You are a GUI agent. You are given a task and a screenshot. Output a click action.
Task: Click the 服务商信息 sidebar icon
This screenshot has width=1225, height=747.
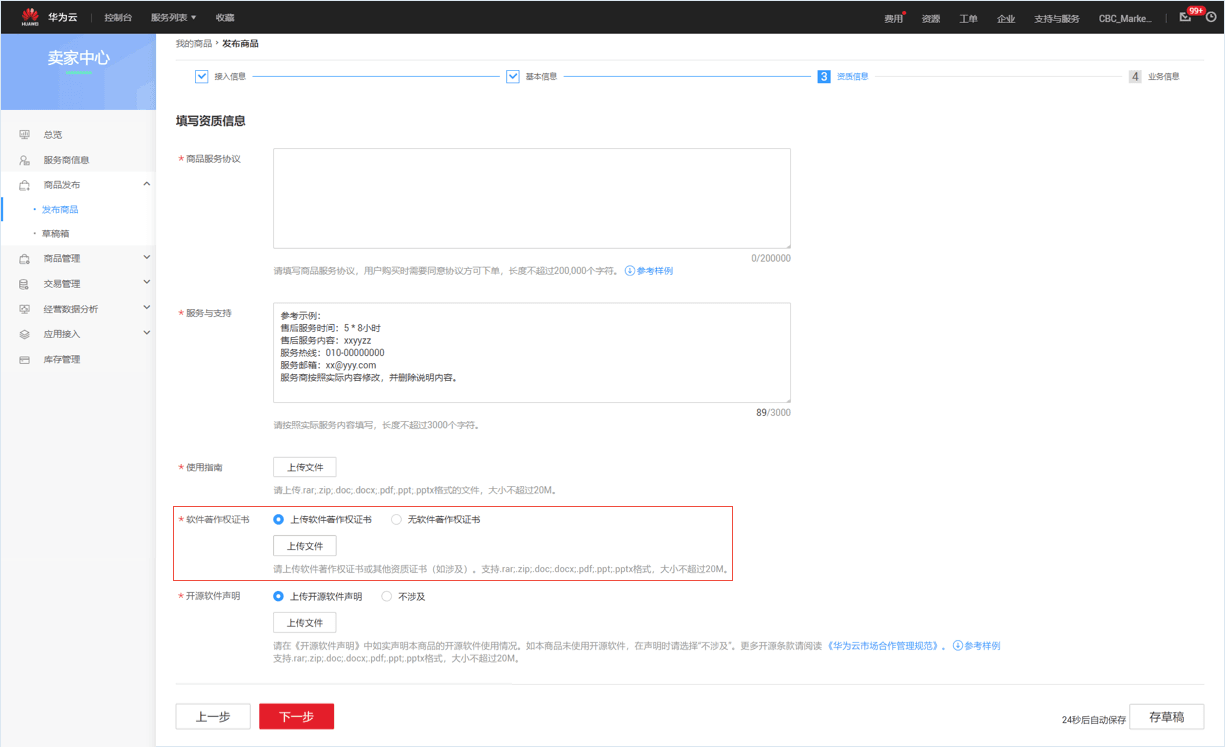pos(24,160)
